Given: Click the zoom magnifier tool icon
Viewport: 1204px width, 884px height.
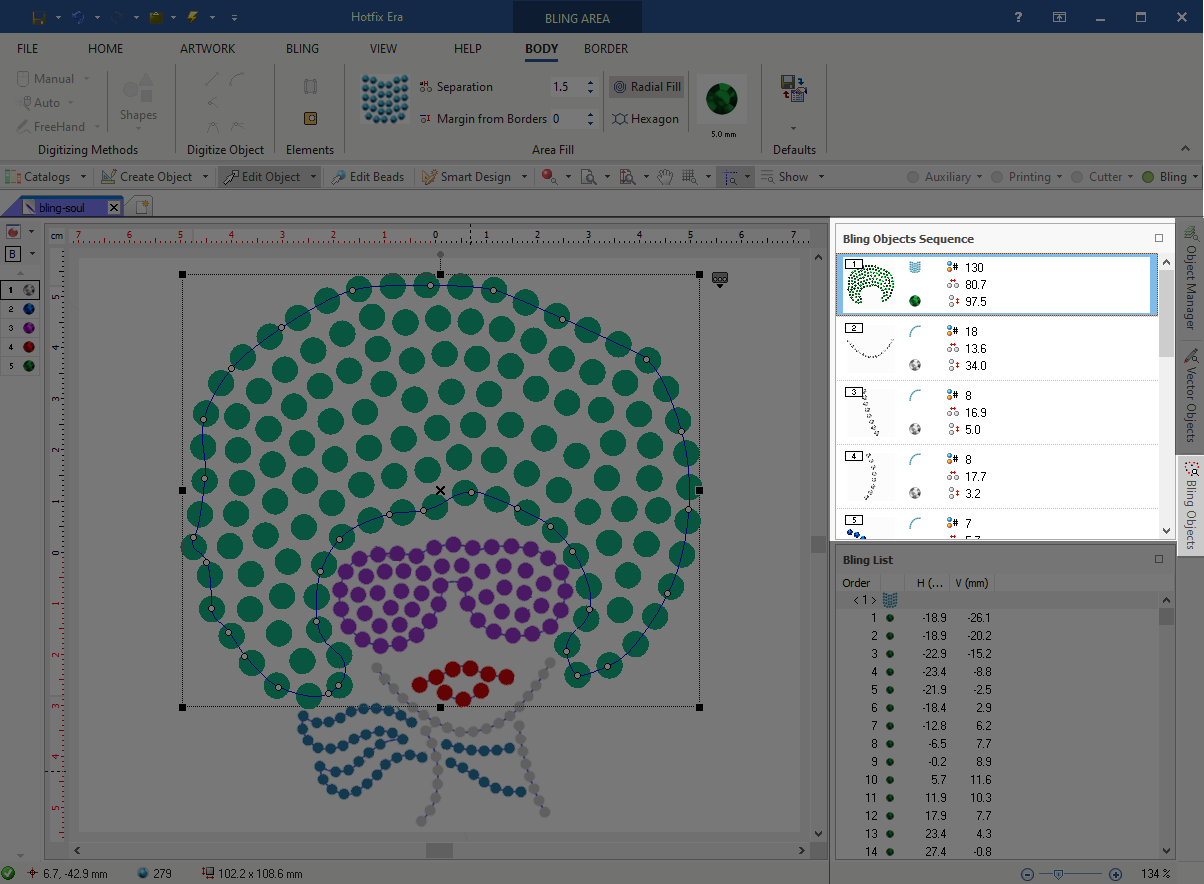Looking at the screenshot, I should (x=589, y=177).
